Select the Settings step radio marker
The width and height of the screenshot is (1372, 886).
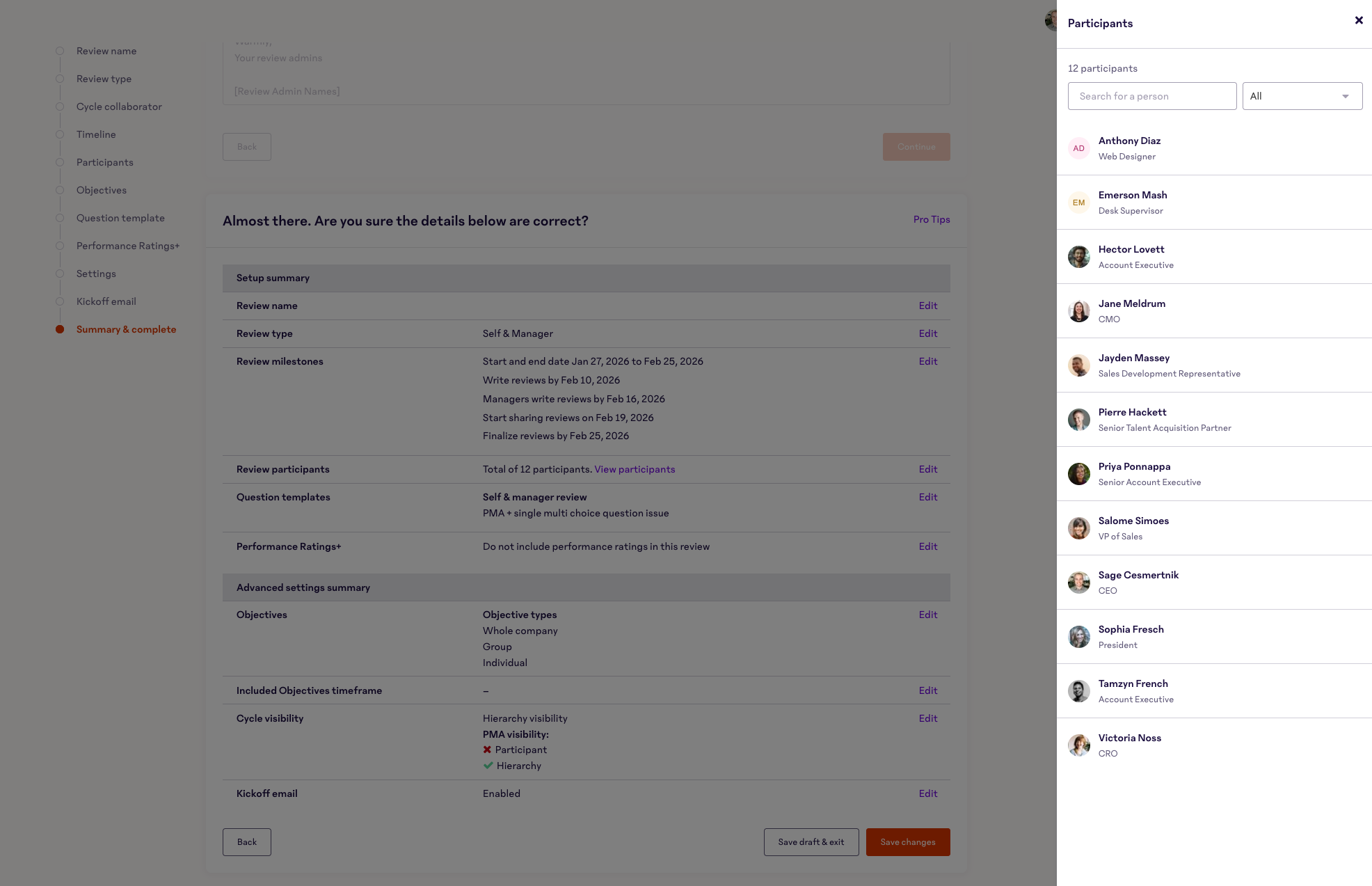pyautogui.click(x=60, y=274)
